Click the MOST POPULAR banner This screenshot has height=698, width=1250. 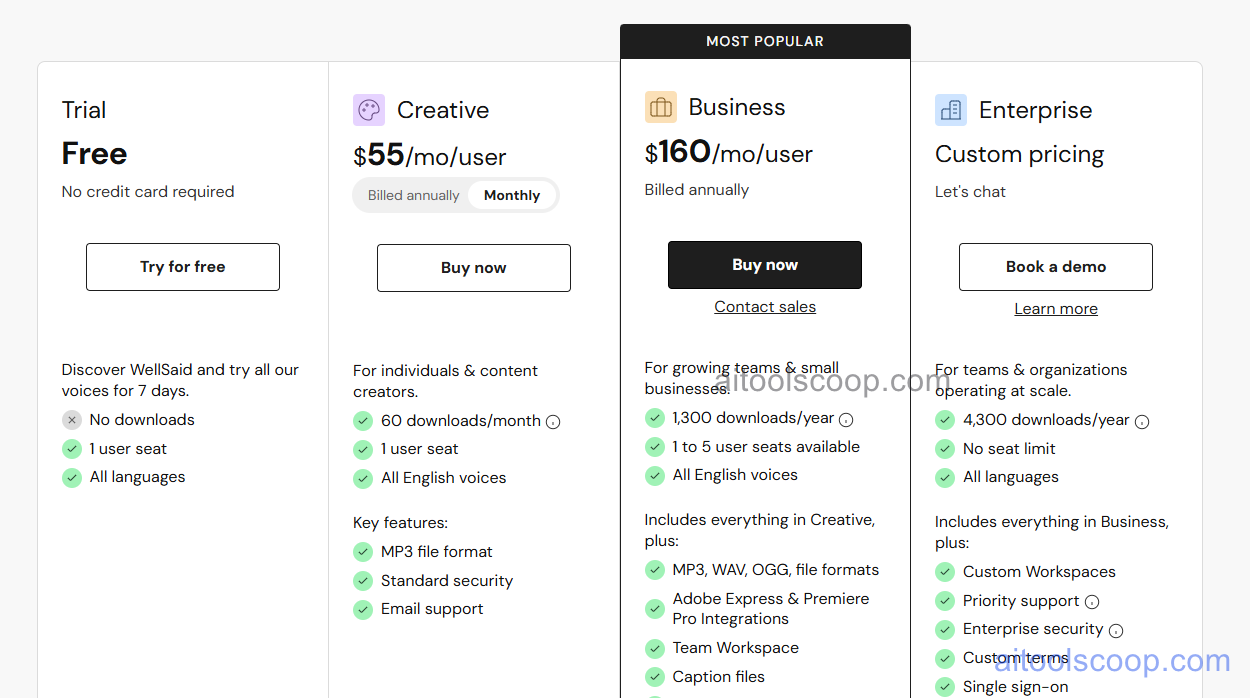pos(765,42)
